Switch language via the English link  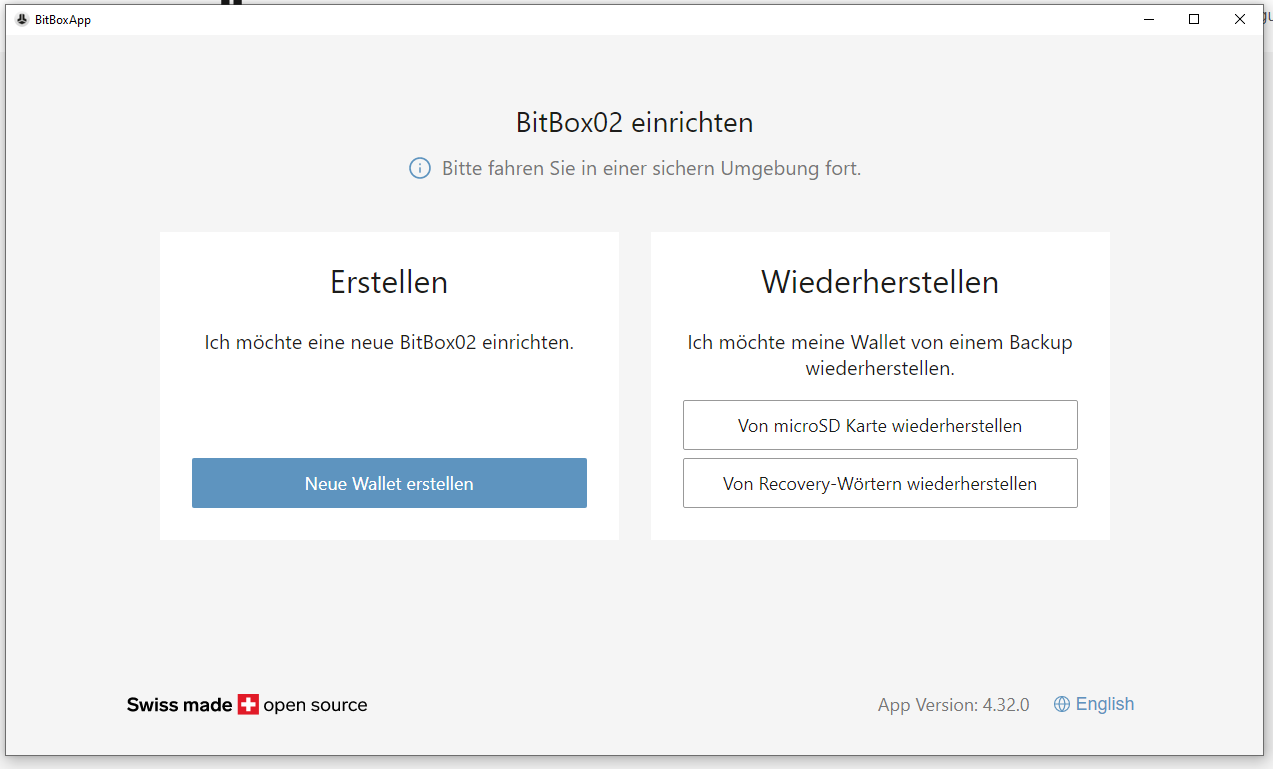(x=1105, y=704)
